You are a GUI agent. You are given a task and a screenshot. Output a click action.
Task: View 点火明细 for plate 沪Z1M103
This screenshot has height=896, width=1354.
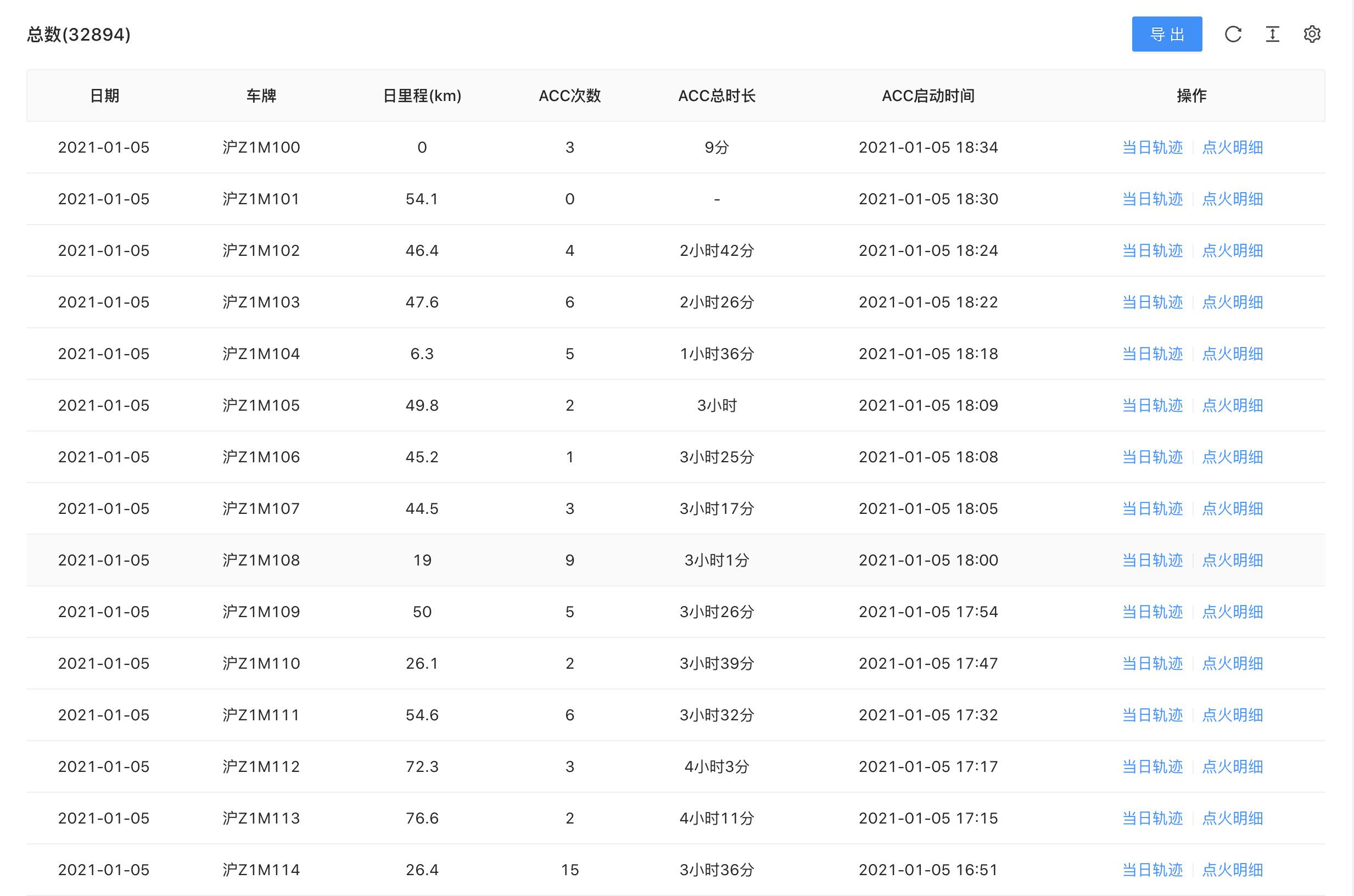click(1232, 303)
